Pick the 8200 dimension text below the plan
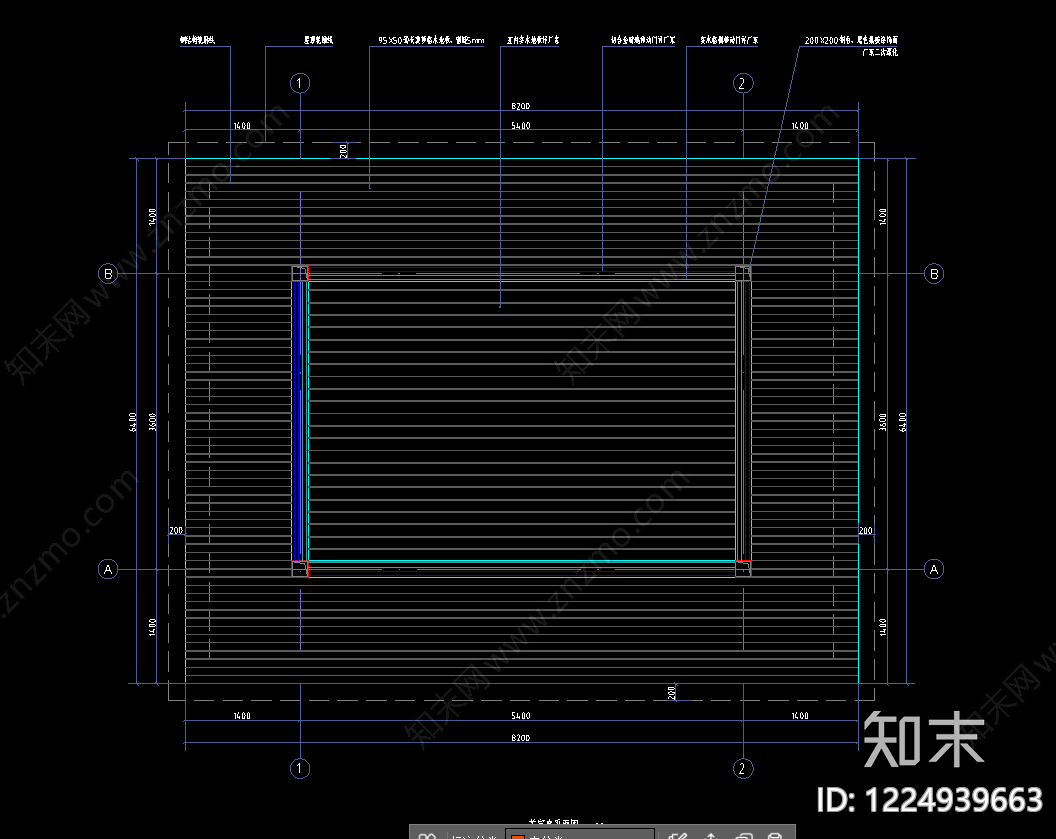1056x839 pixels. [x=521, y=738]
